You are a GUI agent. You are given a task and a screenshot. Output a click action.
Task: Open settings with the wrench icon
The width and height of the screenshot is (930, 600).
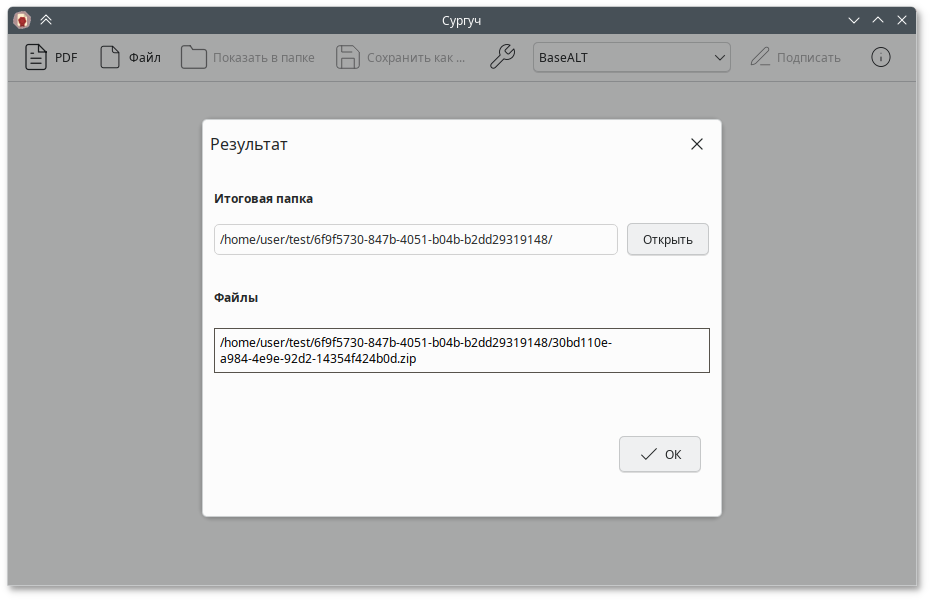(502, 58)
